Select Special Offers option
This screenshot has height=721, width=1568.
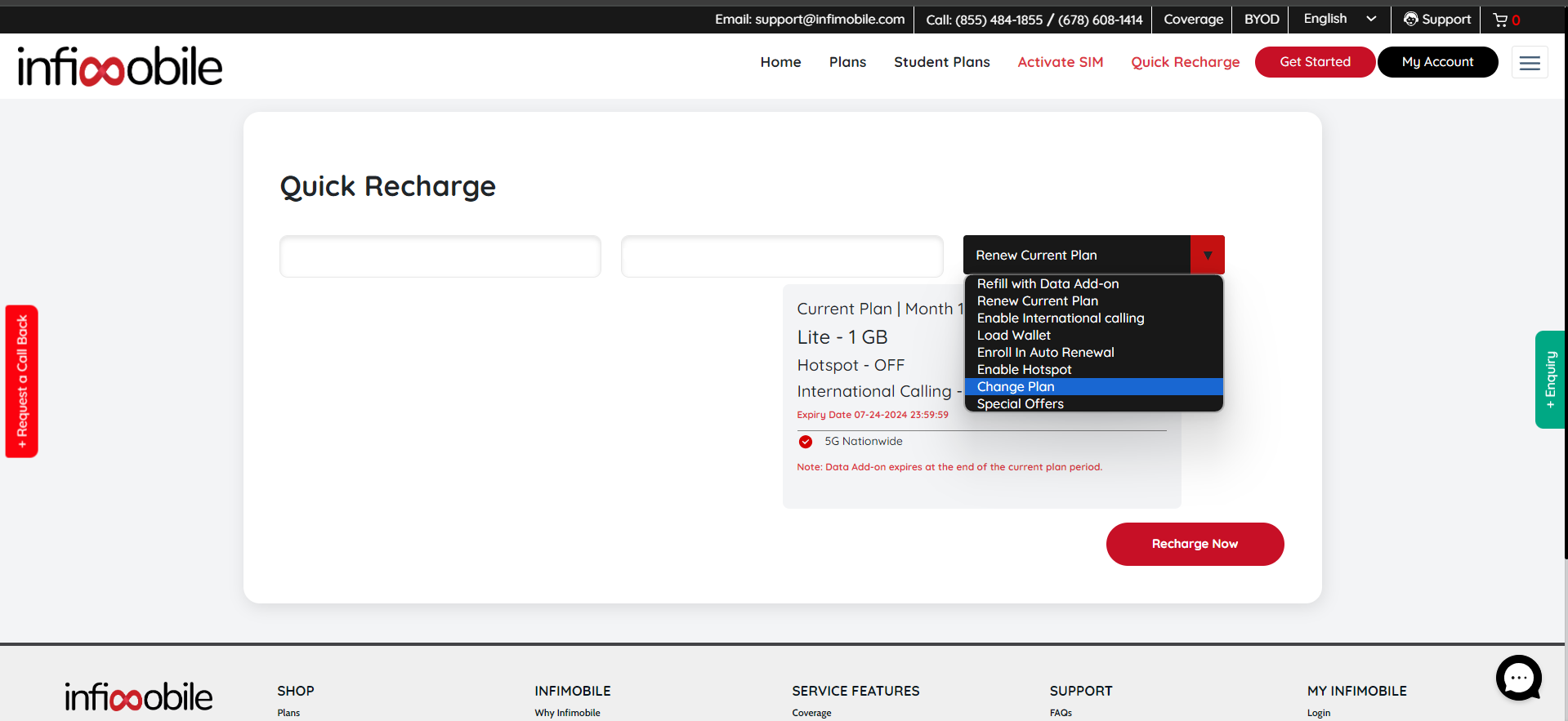[1093, 404]
